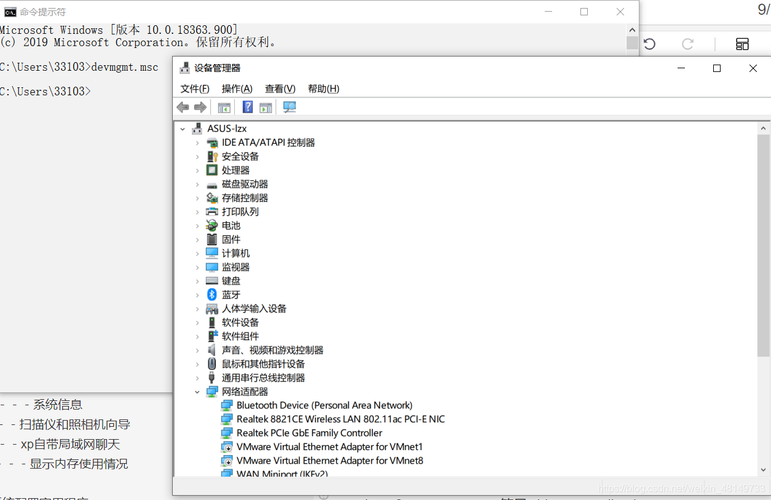Click the Forward arrow in Device Manager toolbar
771x500 pixels.
tap(200, 107)
